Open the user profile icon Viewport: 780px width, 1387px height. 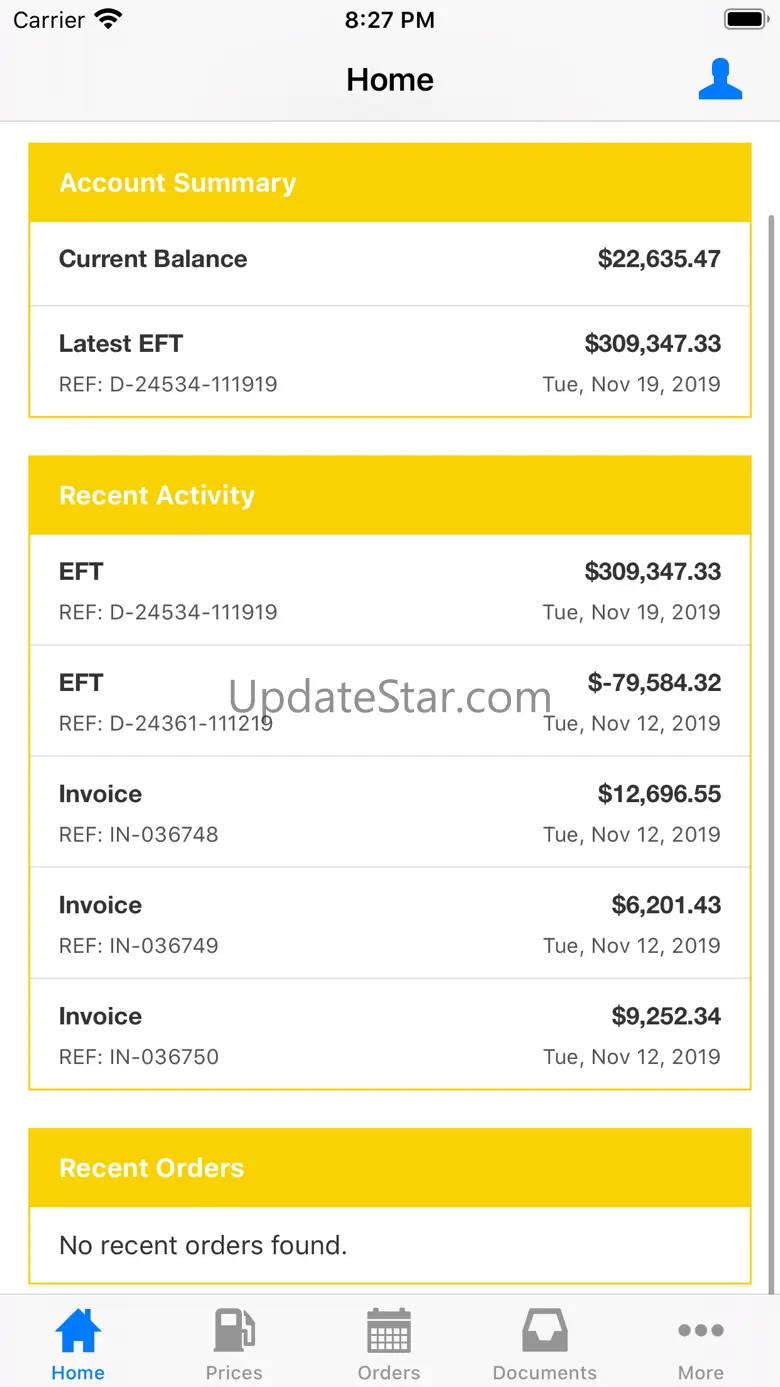pos(720,80)
